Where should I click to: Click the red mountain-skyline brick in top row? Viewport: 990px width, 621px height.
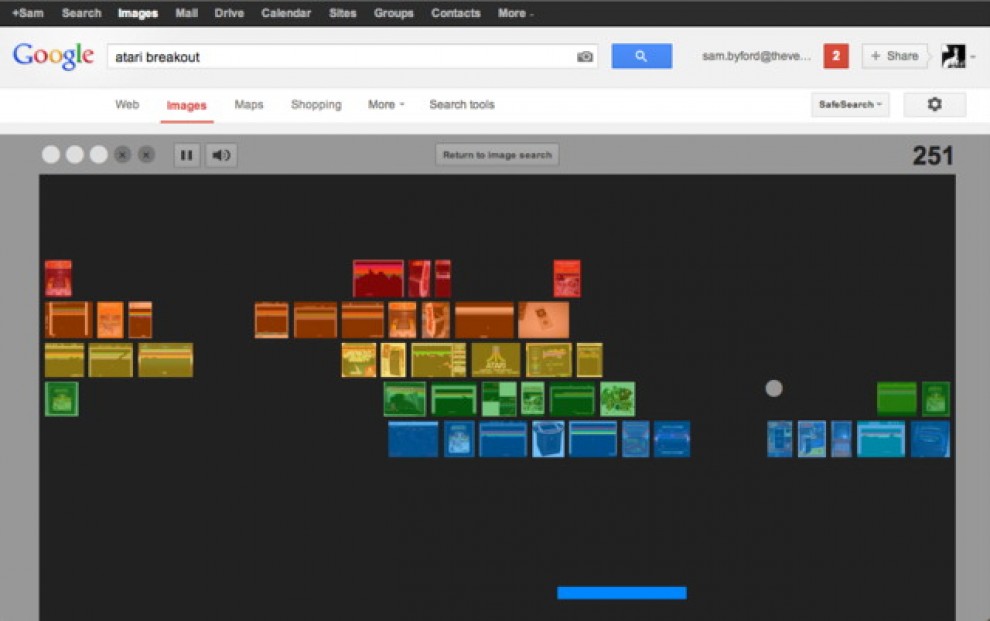click(x=378, y=278)
